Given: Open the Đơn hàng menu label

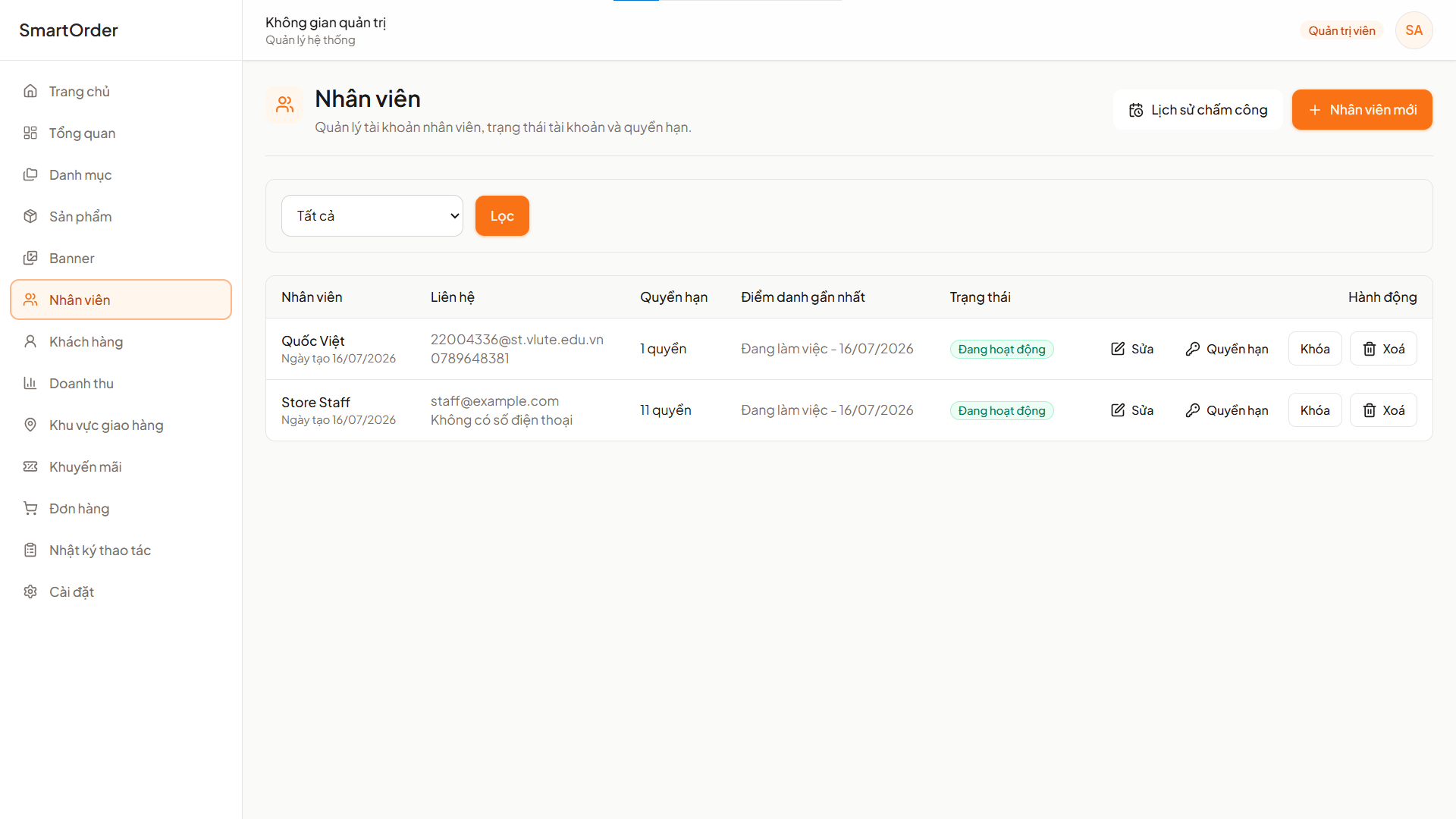Looking at the screenshot, I should coord(79,508).
